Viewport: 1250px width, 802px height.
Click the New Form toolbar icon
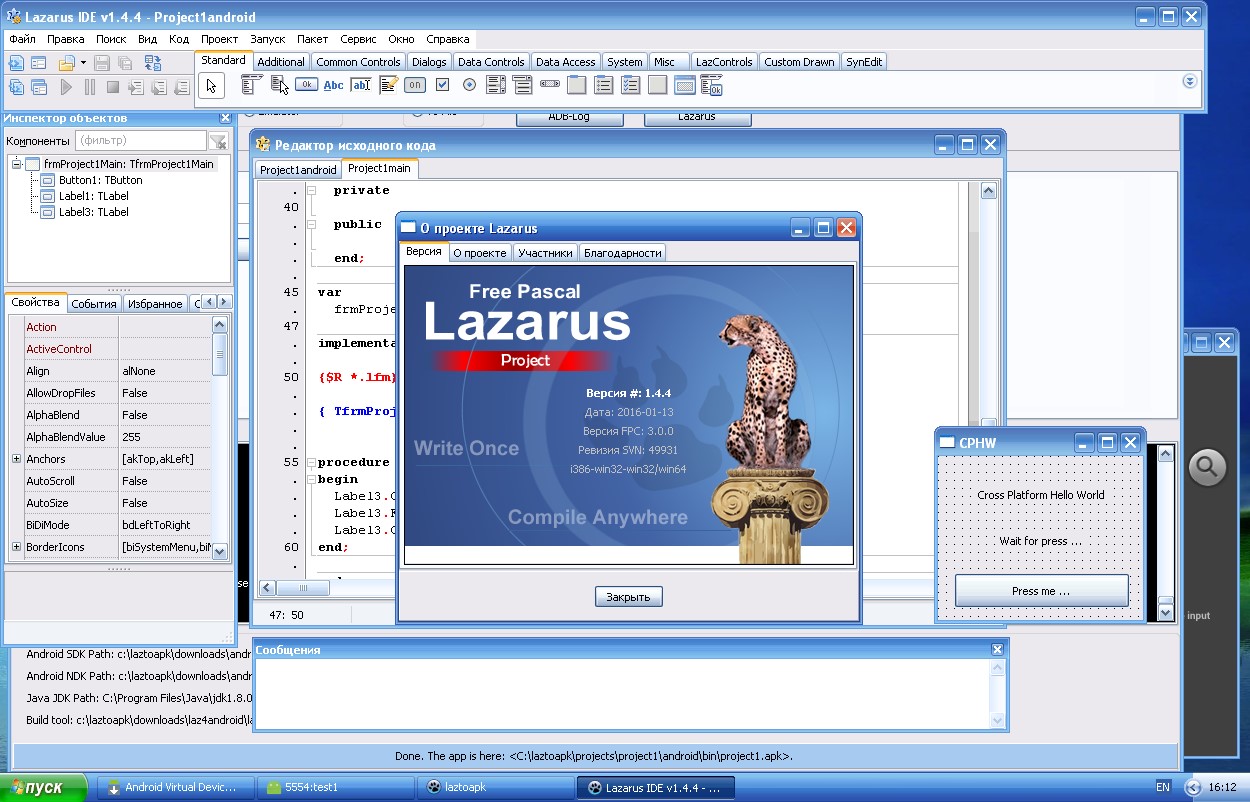[x=38, y=63]
